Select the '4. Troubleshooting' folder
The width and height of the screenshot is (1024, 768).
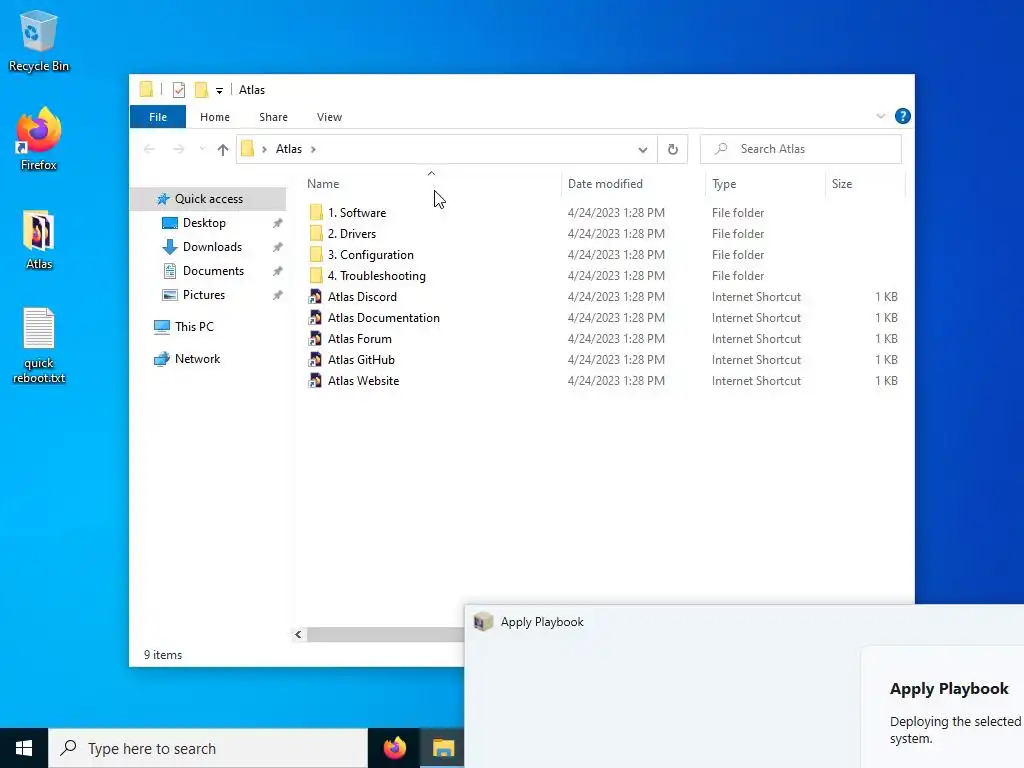(376, 276)
